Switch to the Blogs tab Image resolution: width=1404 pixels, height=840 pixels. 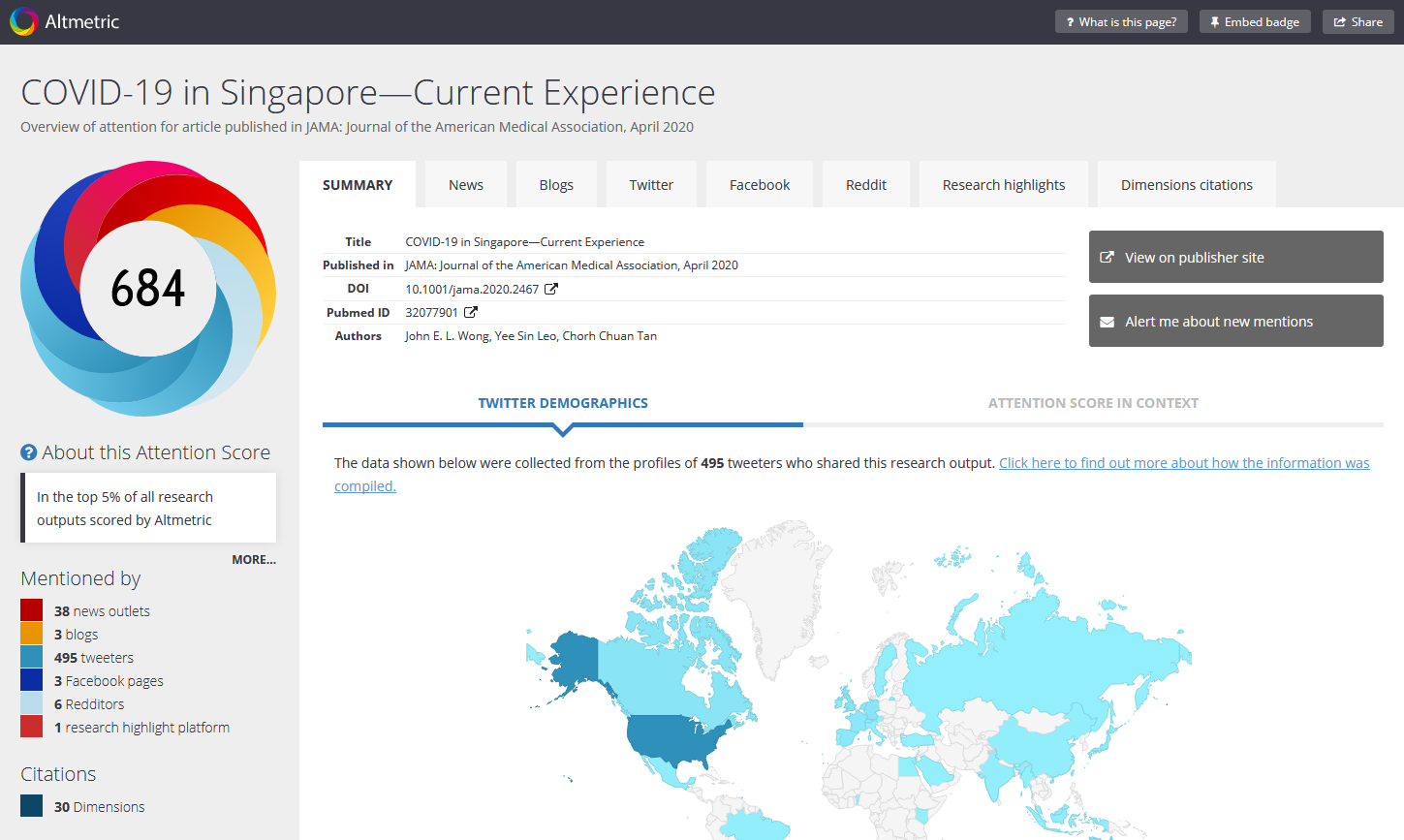[556, 184]
